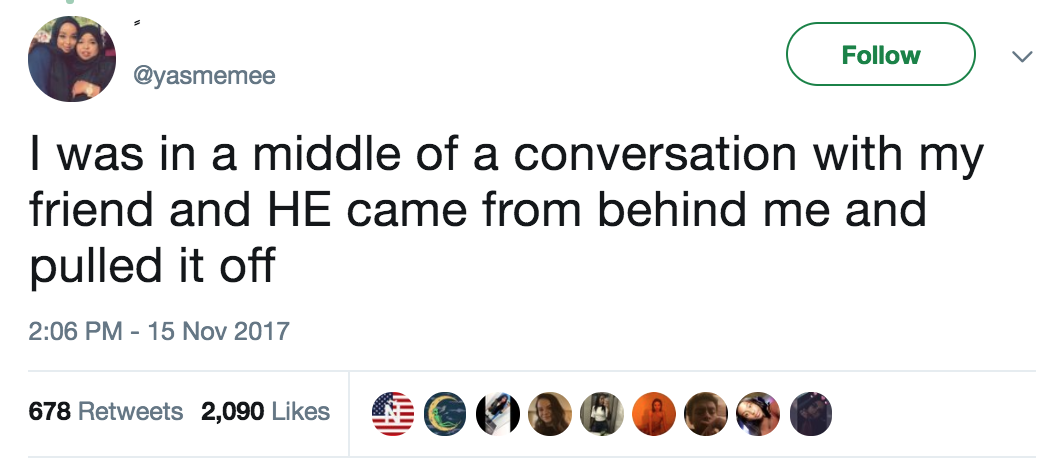This screenshot has height=474, width=1062.
Task: Click the last dark liker avatar
Action: (x=809, y=411)
